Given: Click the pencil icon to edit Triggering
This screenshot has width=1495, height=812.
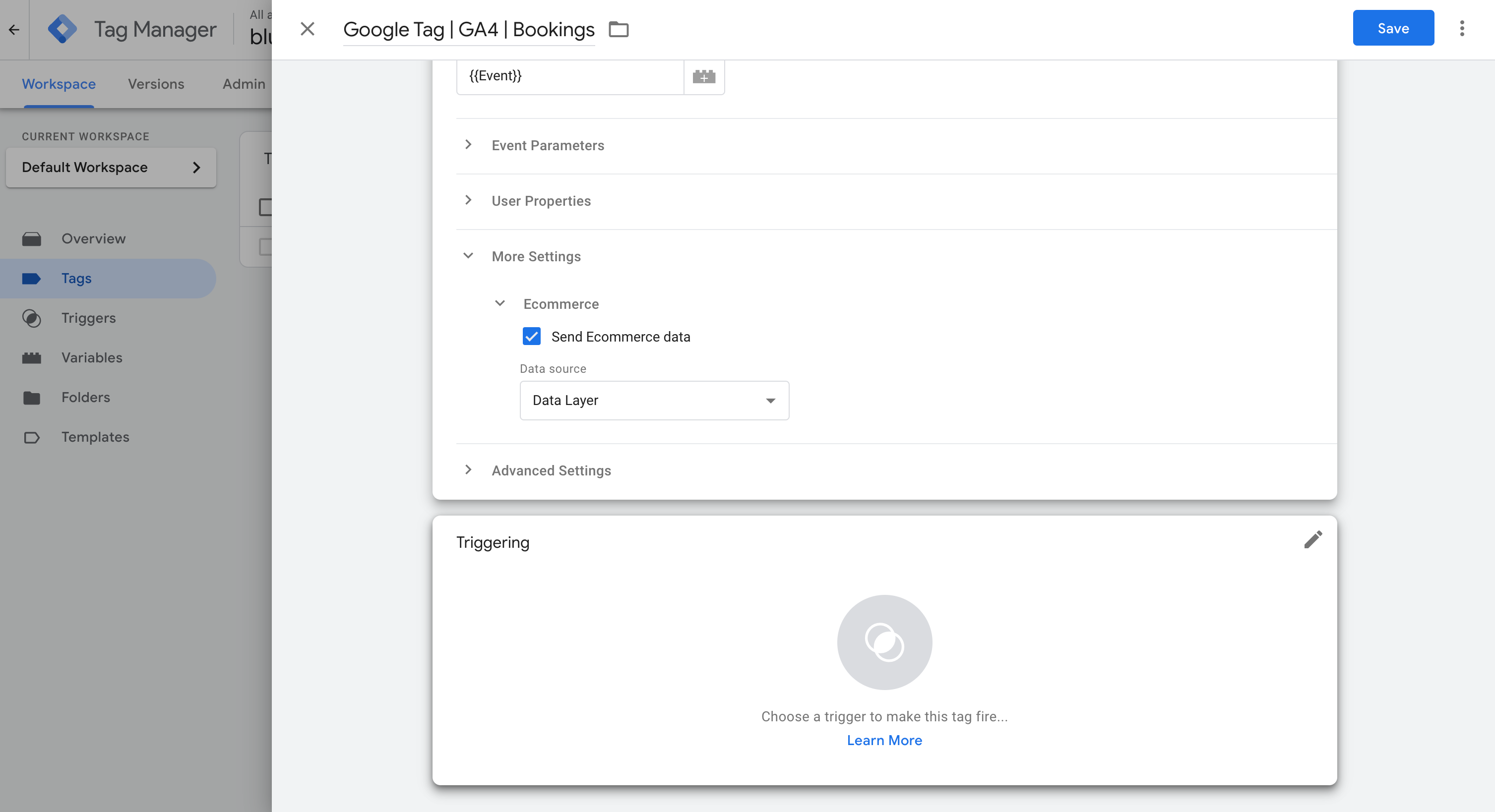Looking at the screenshot, I should click(x=1313, y=539).
